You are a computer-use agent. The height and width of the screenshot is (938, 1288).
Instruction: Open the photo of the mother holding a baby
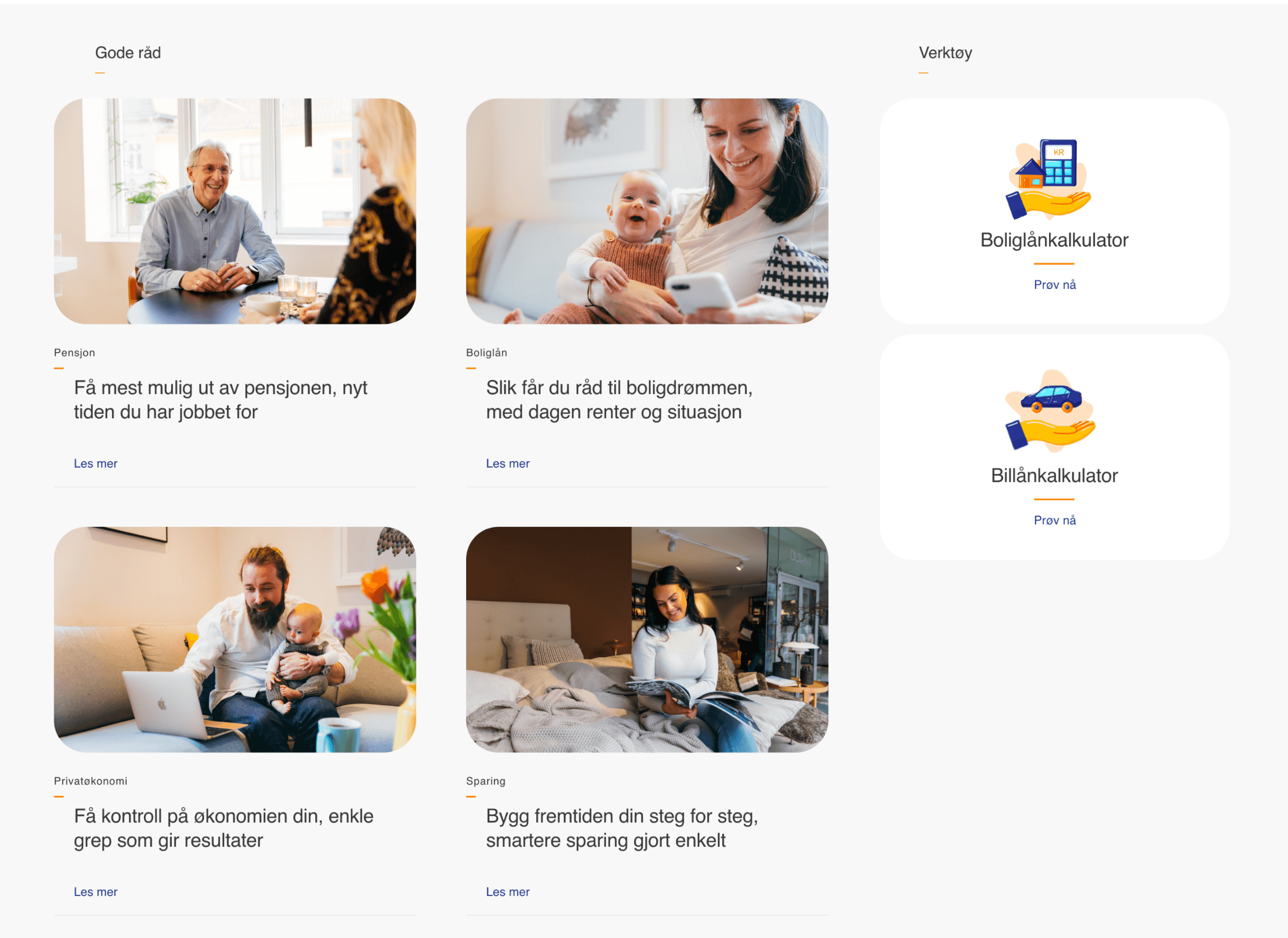coord(647,211)
